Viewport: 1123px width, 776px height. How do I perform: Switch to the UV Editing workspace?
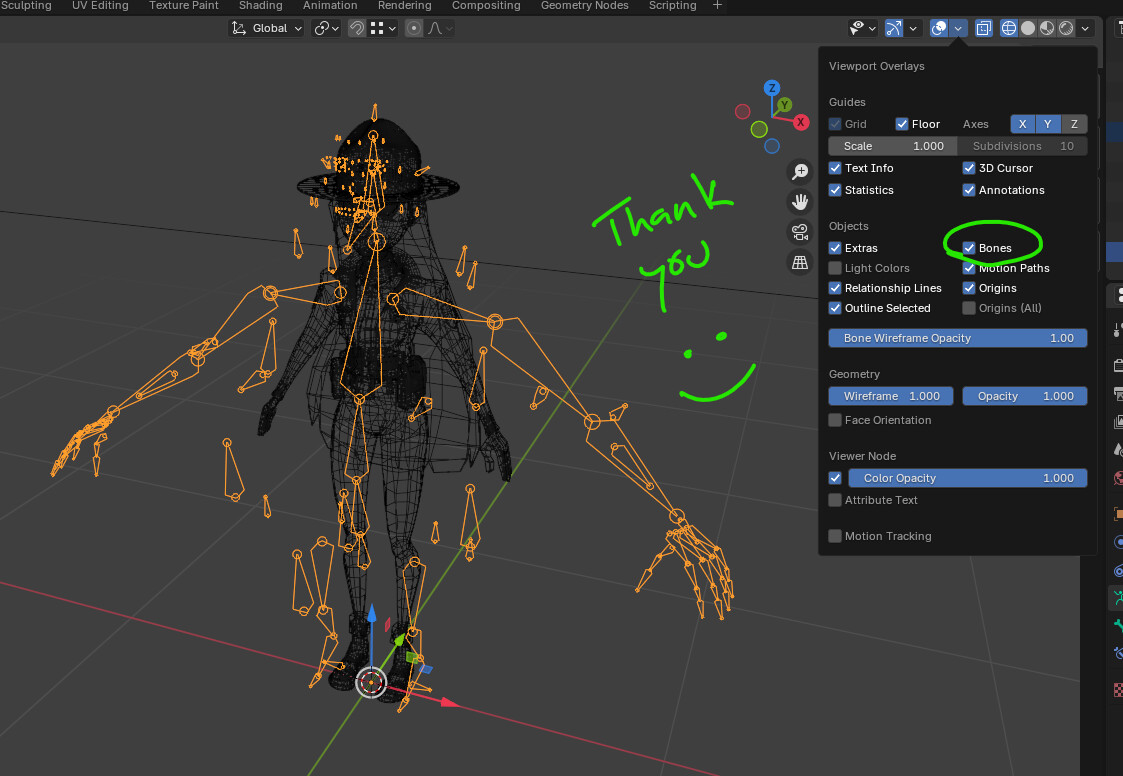(x=100, y=6)
